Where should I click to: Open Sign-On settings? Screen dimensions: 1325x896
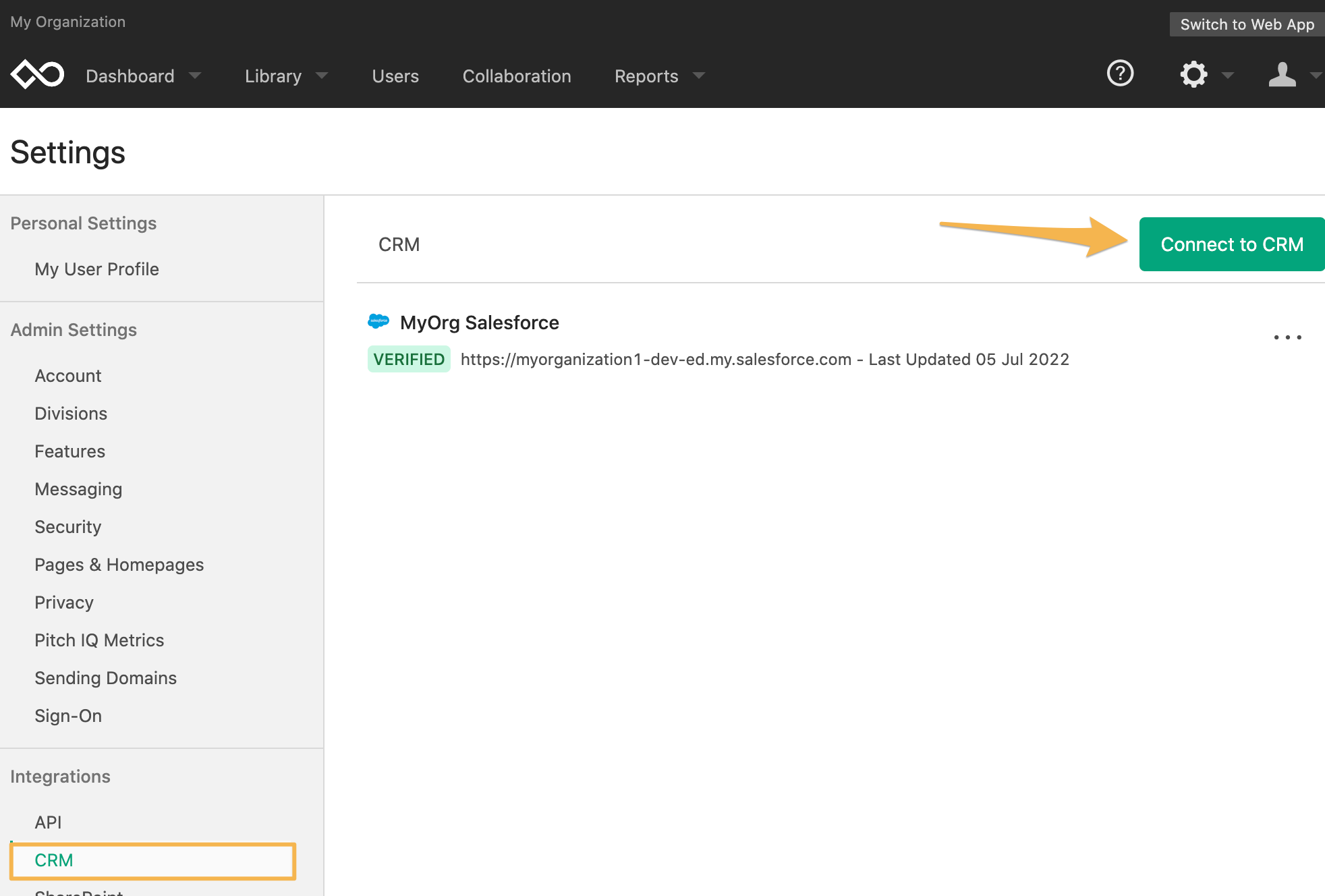(68, 716)
